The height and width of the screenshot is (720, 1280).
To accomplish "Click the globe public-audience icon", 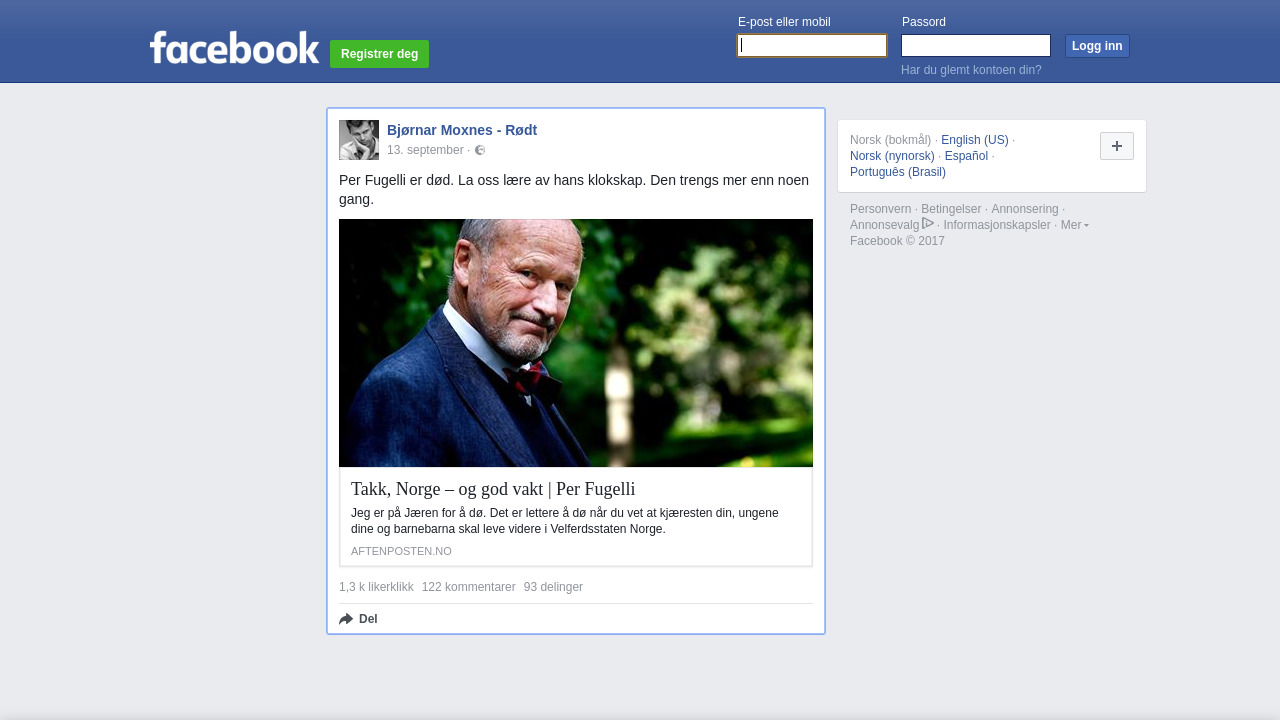I will pos(480,150).
